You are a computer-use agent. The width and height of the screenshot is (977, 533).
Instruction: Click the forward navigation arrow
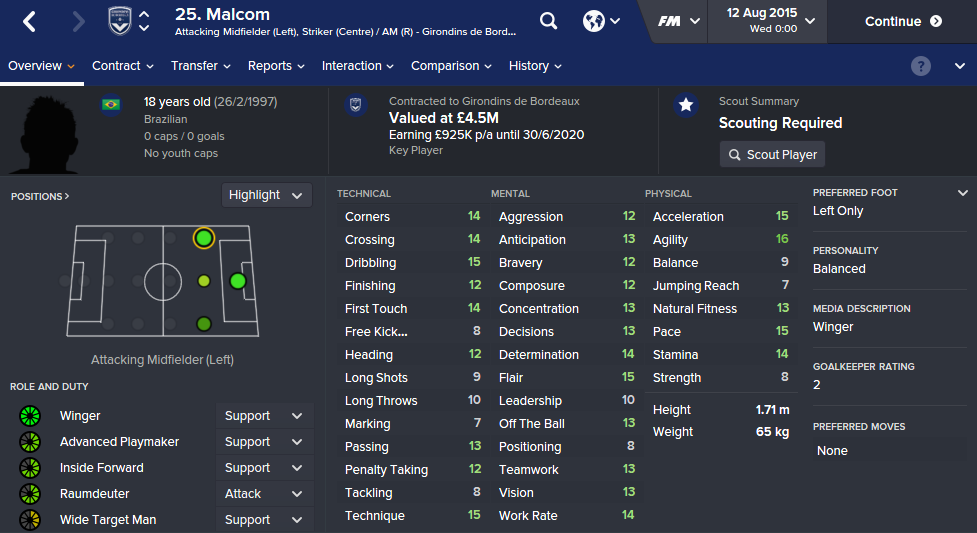pyautogui.click(x=79, y=21)
